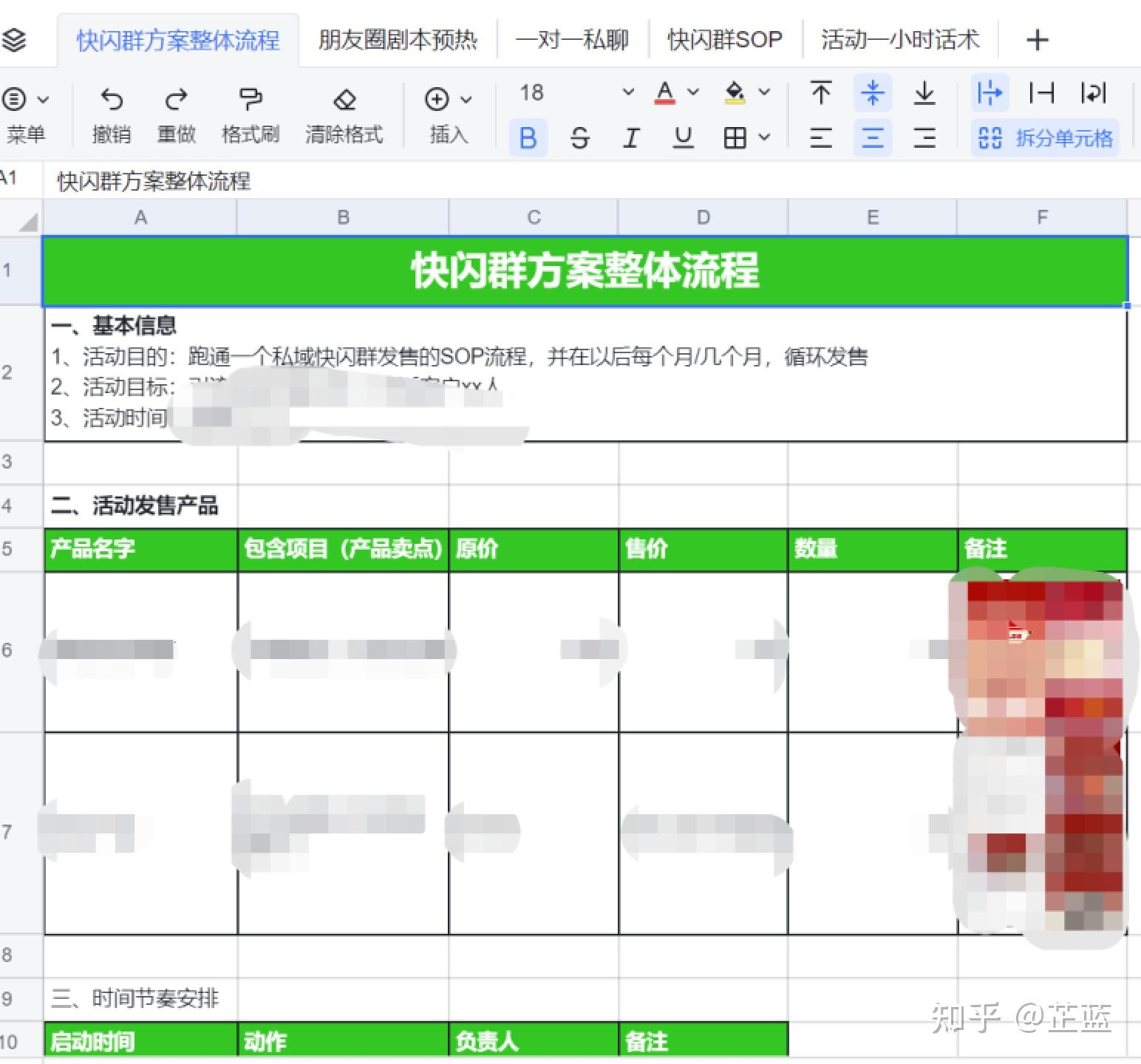Select the 三、时间节奏安排 cell
Image resolution: width=1141 pixels, height=1064 pixels.
coord(140,999)
